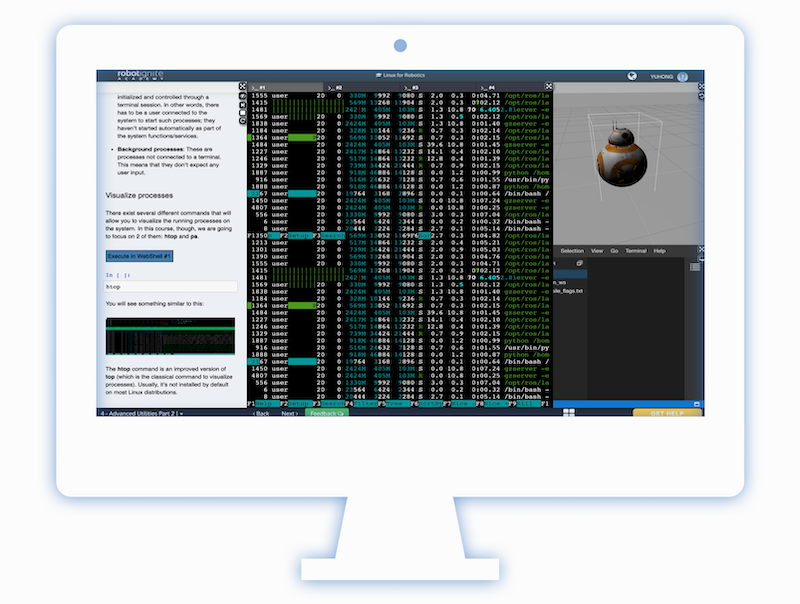
Task: Open the Advanced Utilities Part 2 chapter dropdown
Action: [140, 412]
